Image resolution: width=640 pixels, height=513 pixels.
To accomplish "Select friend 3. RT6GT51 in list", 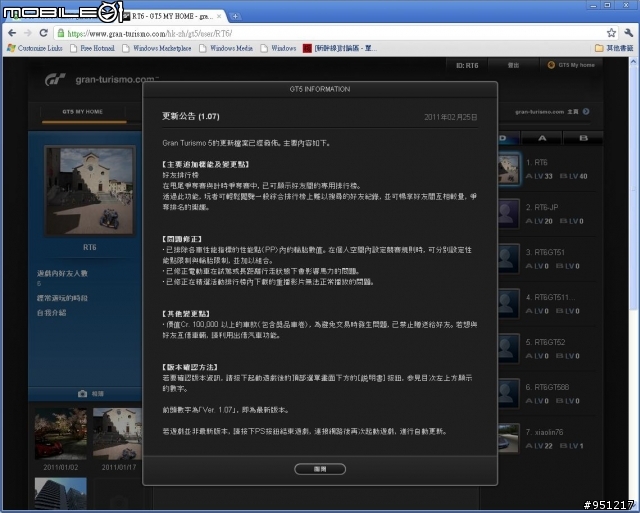I will point(547,259).
